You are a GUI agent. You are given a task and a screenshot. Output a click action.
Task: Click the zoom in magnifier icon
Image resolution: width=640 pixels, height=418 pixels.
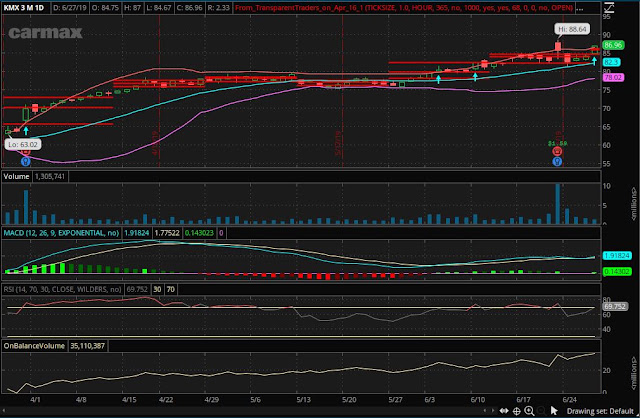tap(529, 411)
